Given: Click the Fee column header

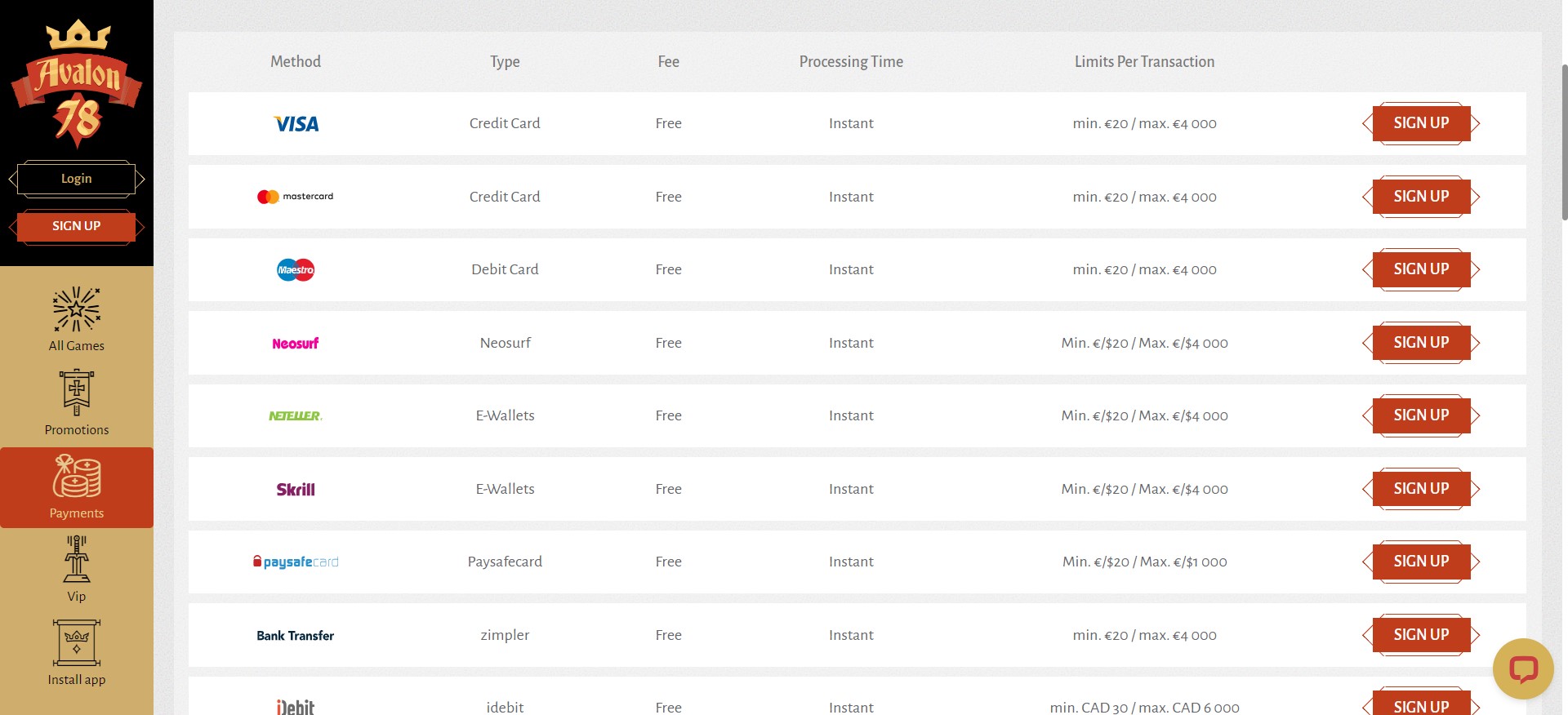Looking at the screenshot, I should 668,62.
